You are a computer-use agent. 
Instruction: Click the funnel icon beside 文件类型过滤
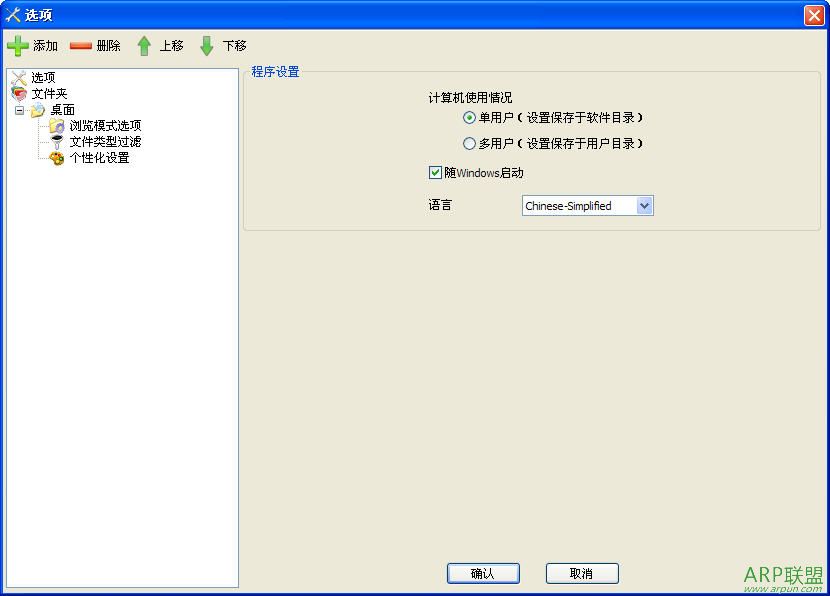pyautogui.click(x=55, y=142)
